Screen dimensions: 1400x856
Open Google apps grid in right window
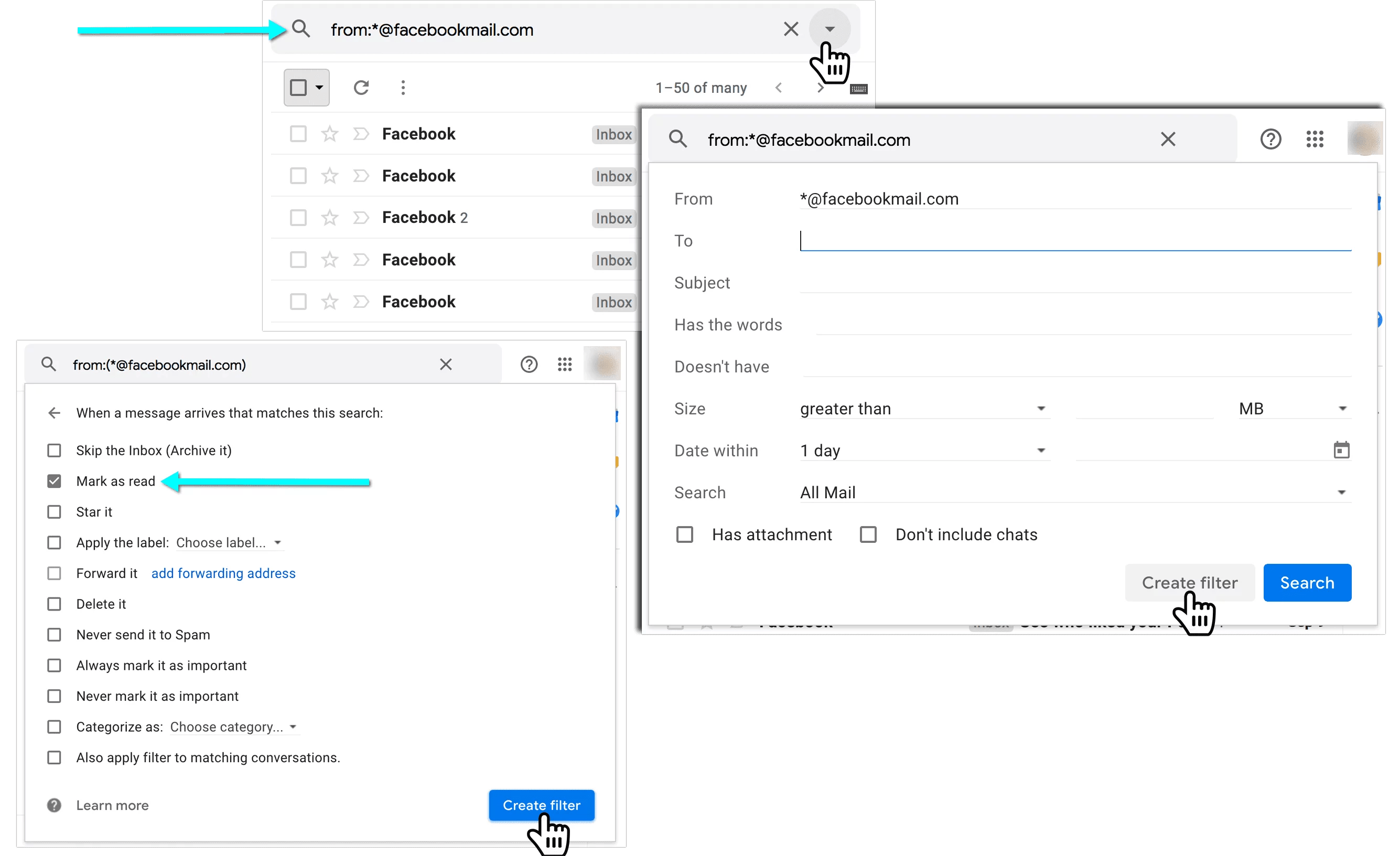(1315, 139)
